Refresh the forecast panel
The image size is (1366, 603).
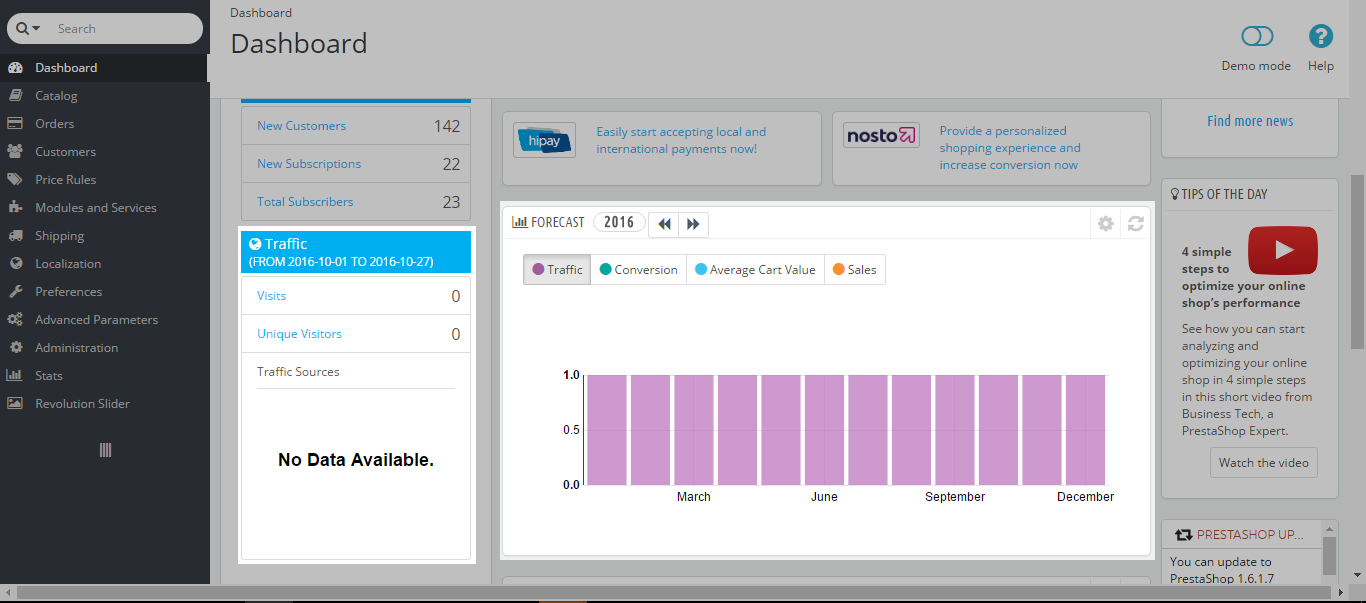[1135, 223]
